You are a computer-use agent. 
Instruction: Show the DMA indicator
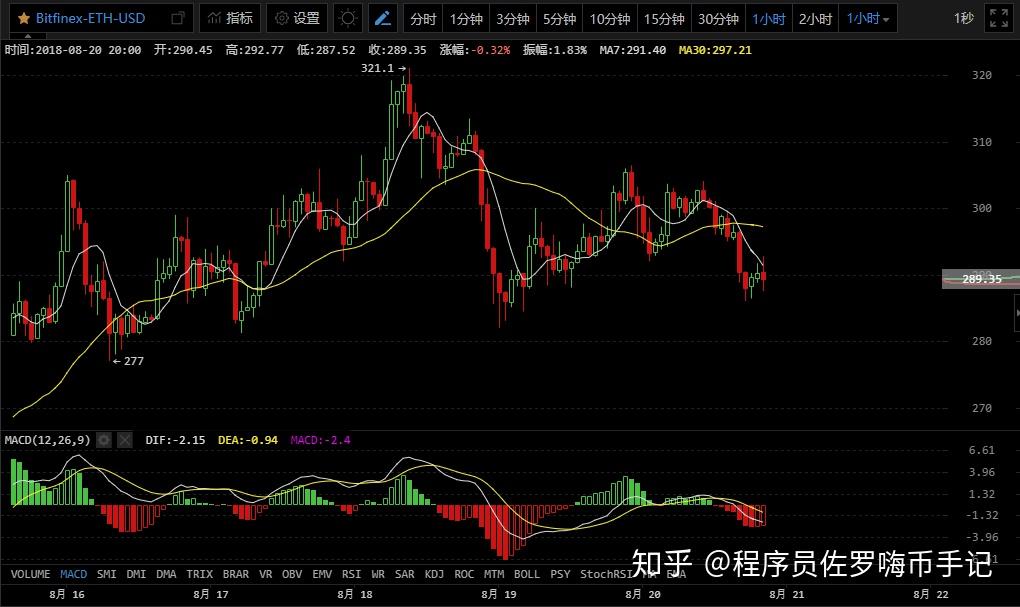[x=166, y=574]
